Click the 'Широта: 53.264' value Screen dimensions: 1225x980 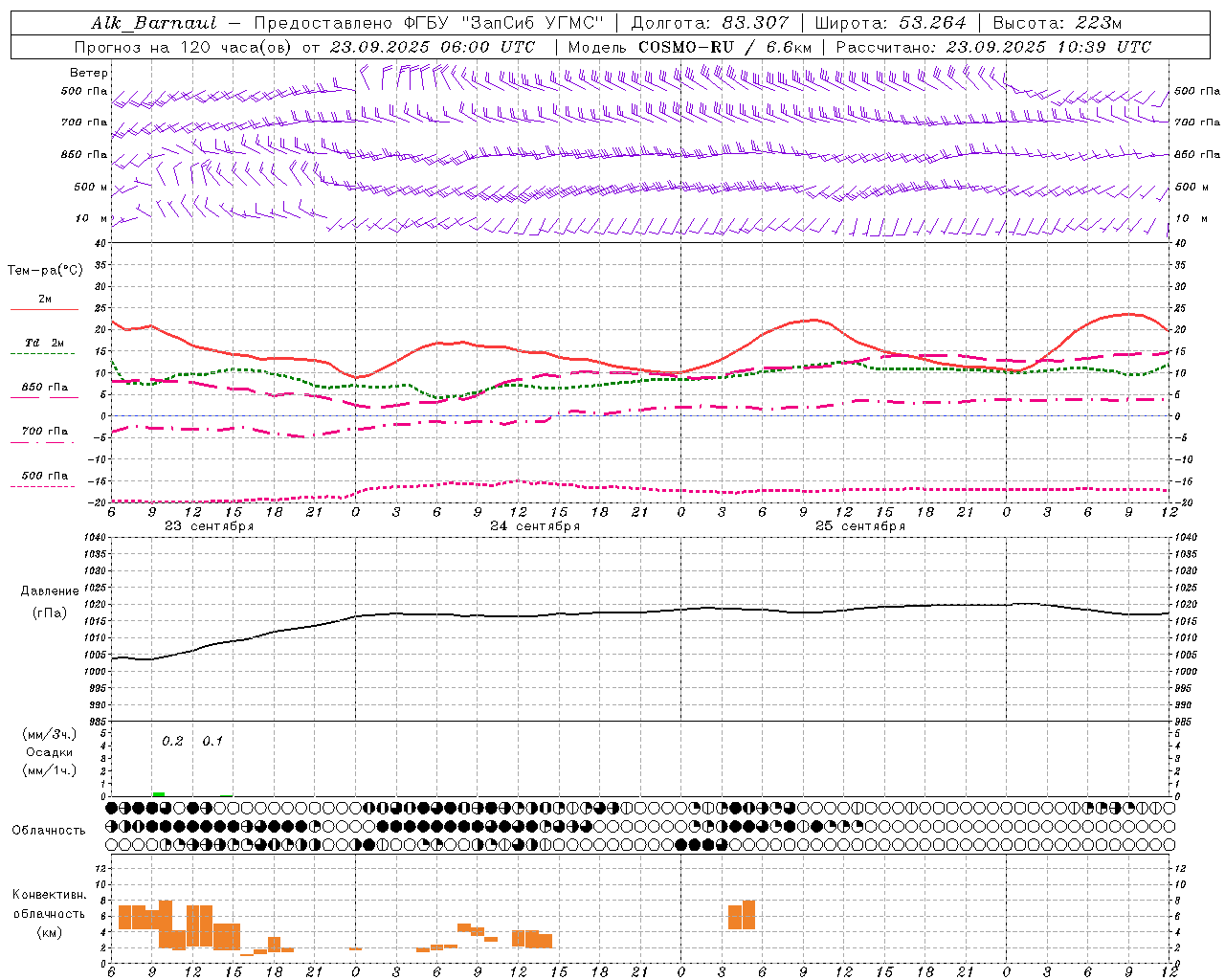[891, 23]
